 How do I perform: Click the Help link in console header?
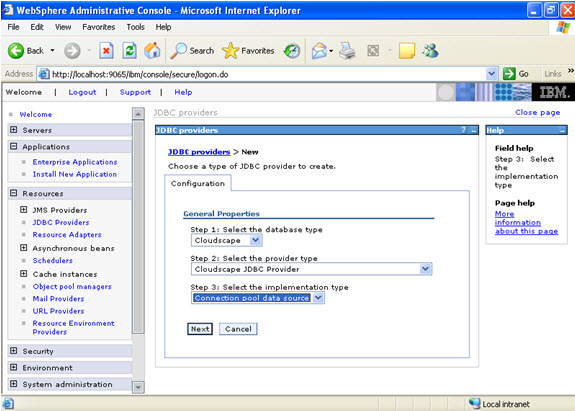click(x=183, y=92)
